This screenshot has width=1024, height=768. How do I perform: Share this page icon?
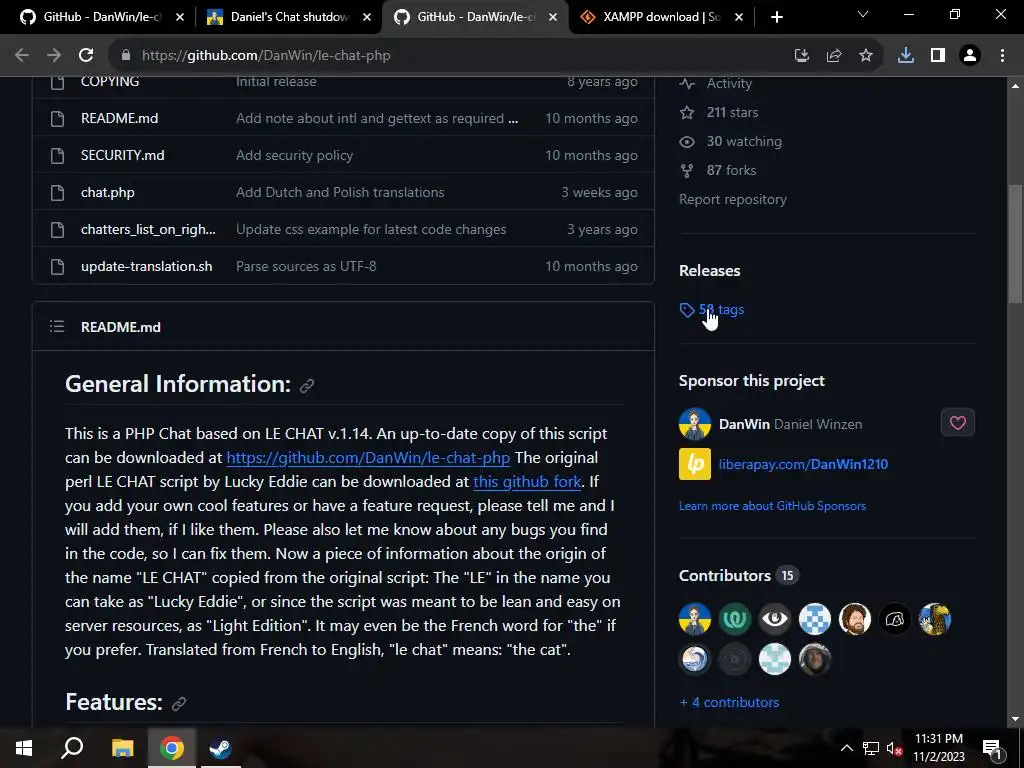coord(834,56)
